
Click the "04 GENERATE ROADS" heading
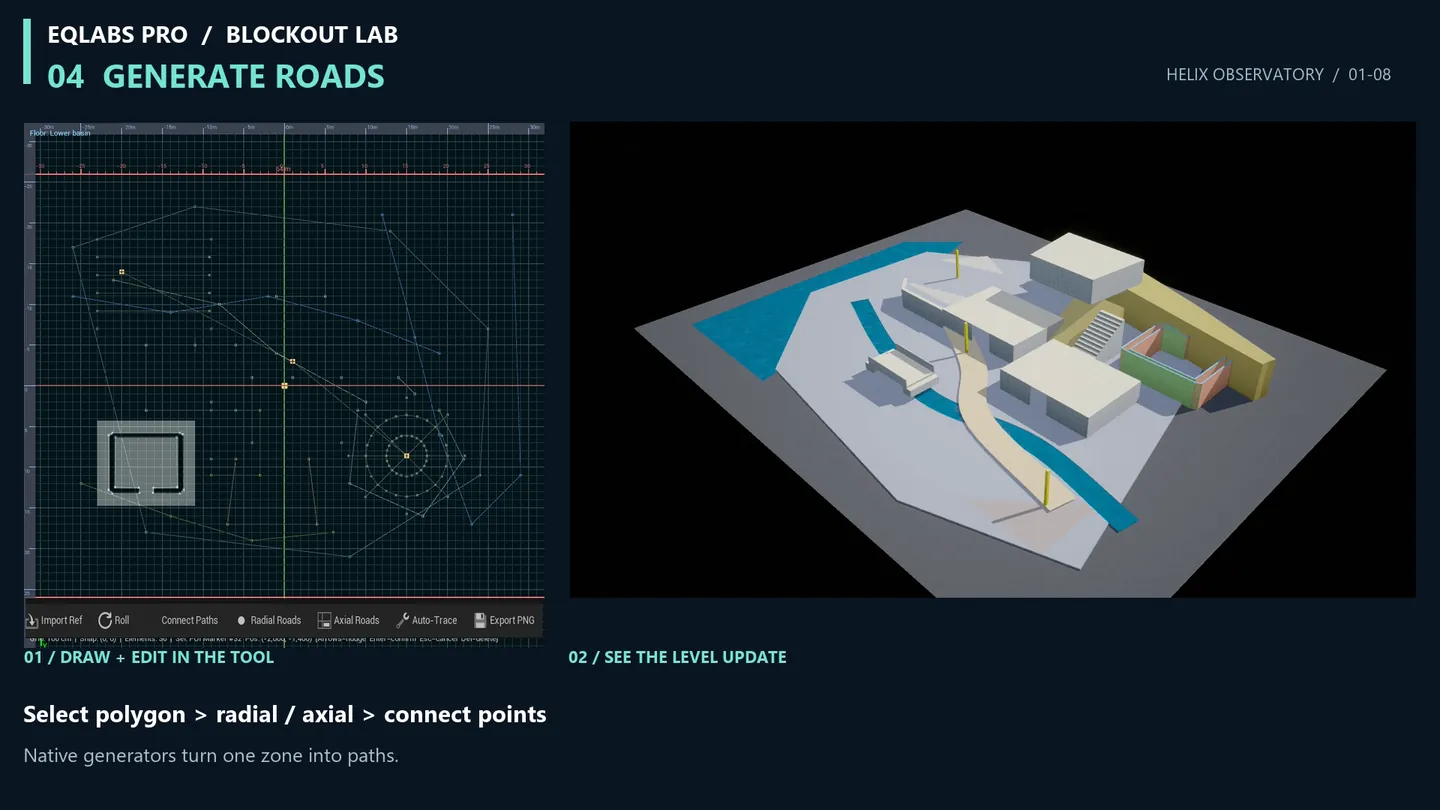click(x=216, y=76)
